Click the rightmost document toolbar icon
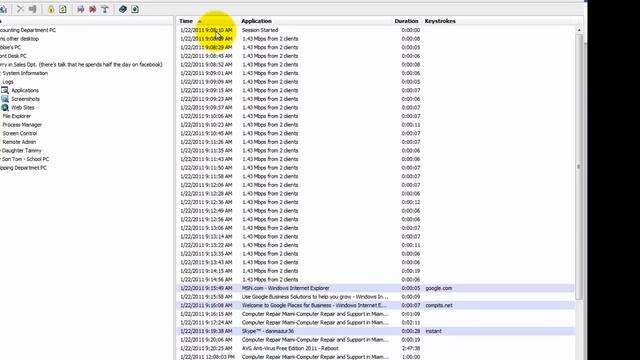 [x=135, y=9]
